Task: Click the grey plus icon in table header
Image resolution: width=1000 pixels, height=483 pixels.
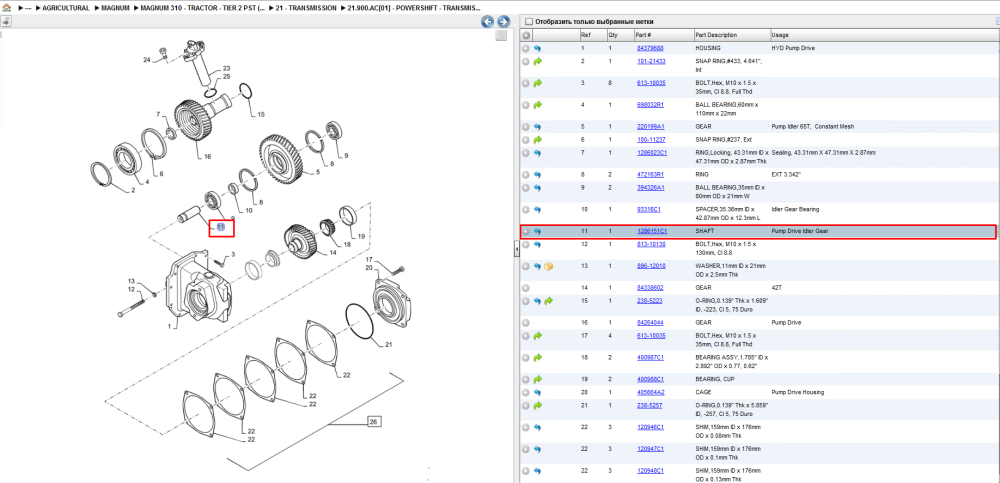Action: 526,35
